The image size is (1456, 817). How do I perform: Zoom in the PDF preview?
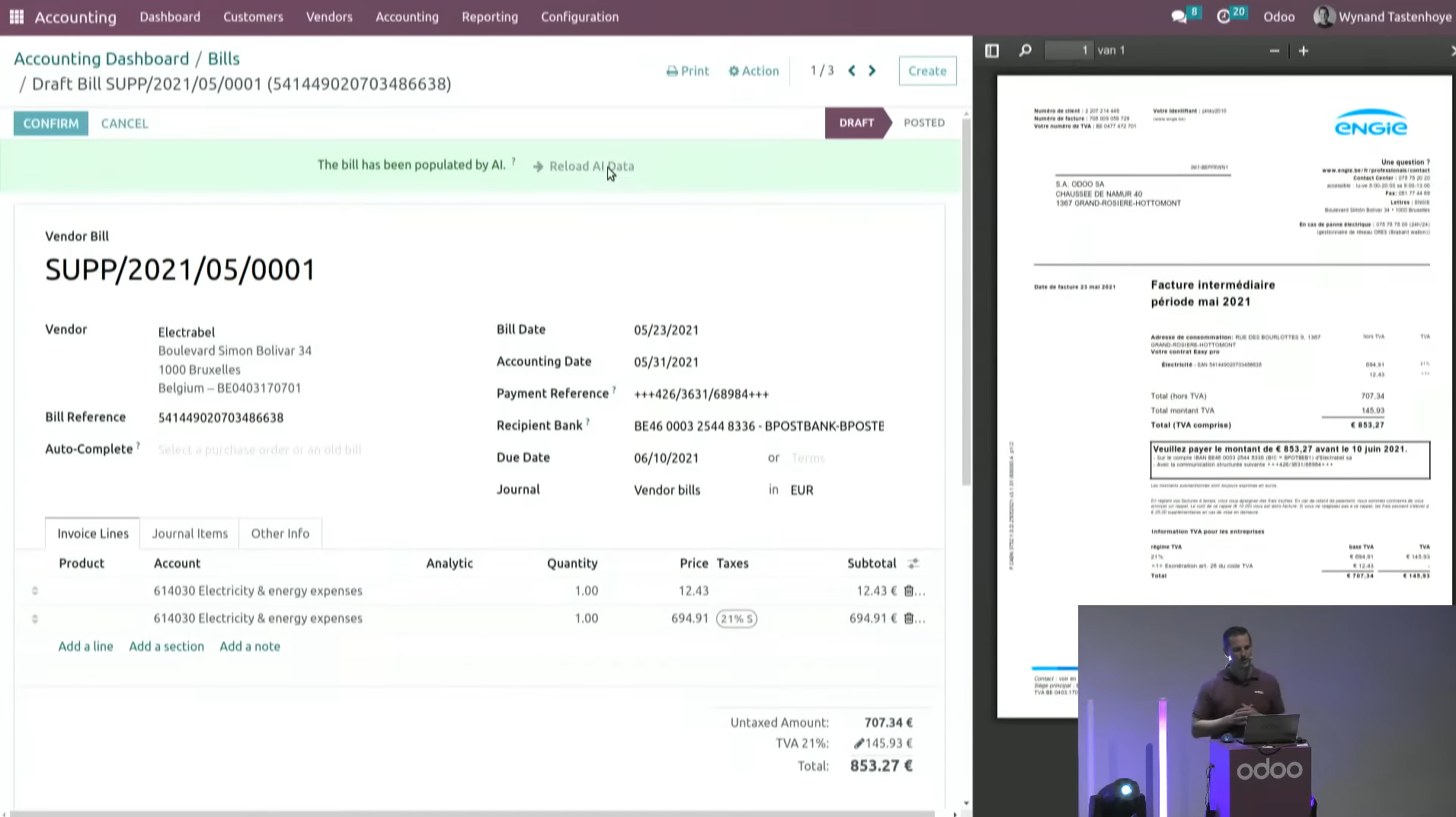[1304, 51]
